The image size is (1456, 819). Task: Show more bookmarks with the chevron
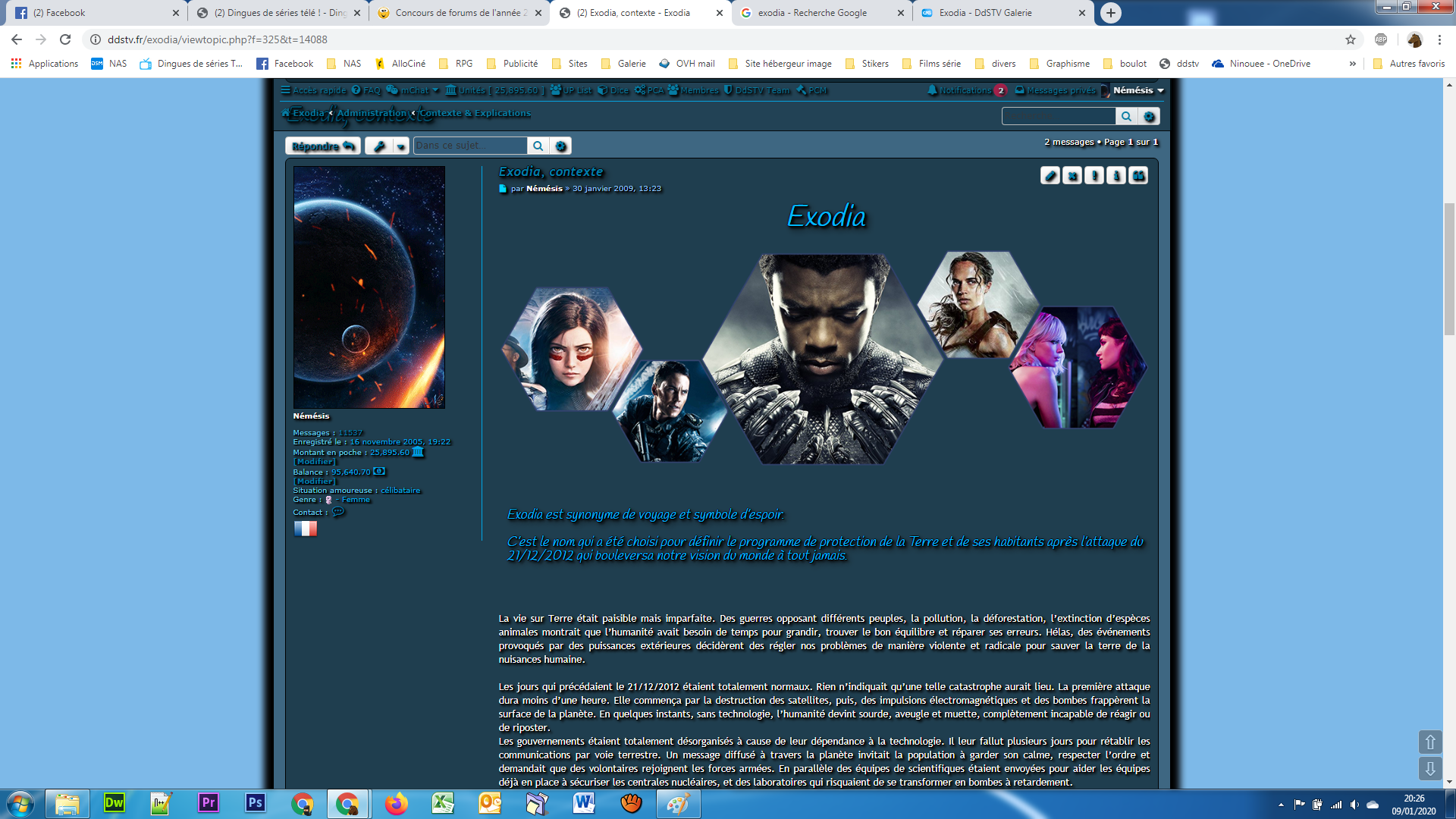[1352, 64]
